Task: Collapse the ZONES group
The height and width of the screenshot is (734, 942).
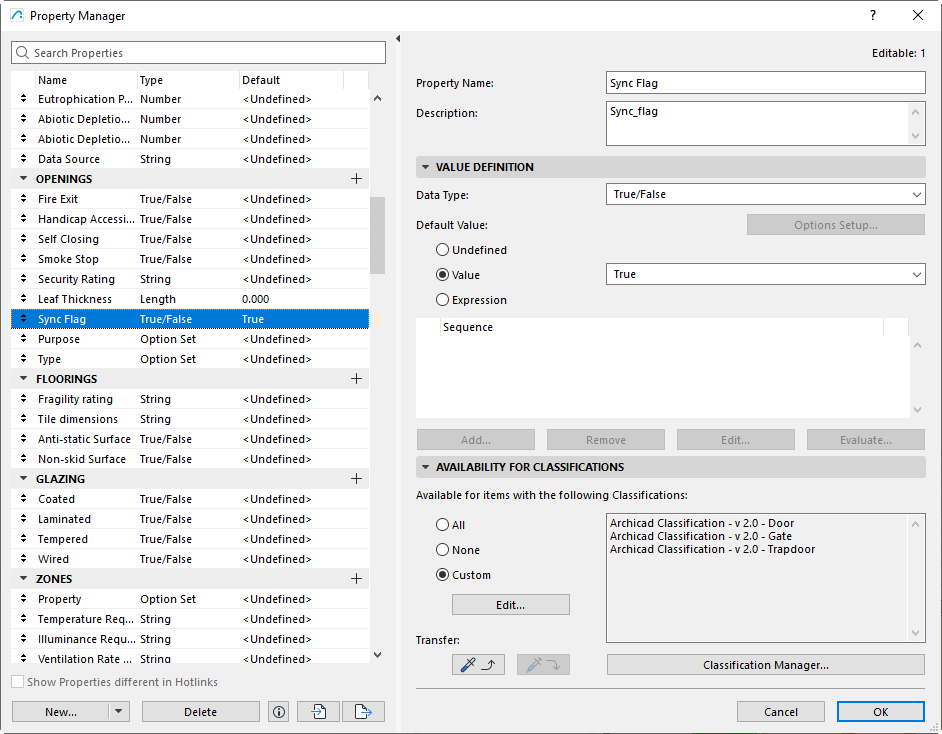Action: 23,579
